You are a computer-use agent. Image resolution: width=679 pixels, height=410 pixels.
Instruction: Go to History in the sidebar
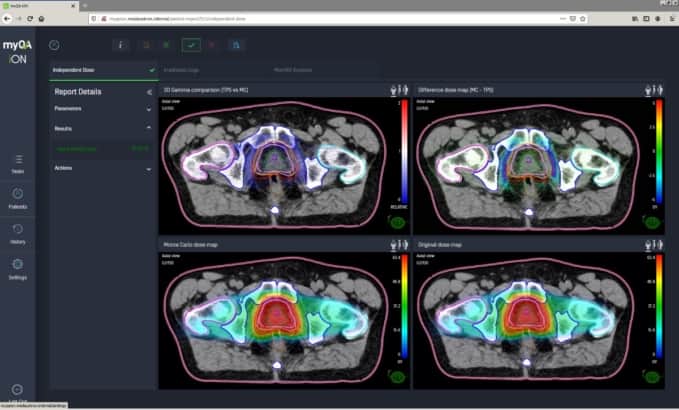click(x=18, y=233)
